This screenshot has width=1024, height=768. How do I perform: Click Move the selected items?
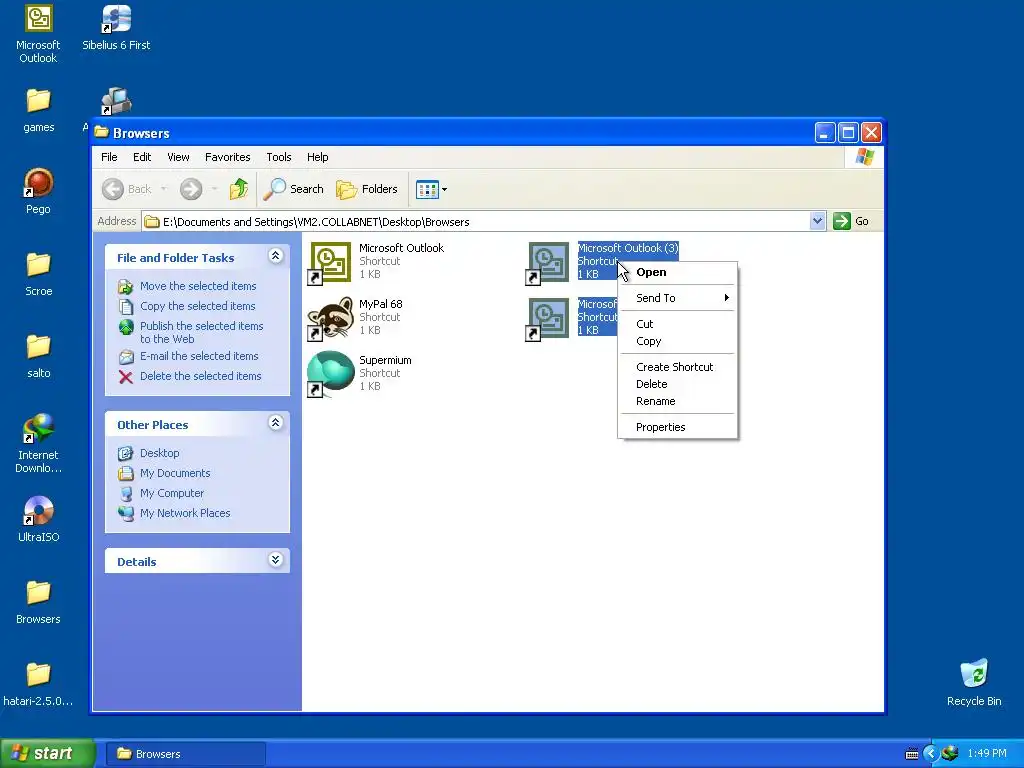[x=188, y=286]
